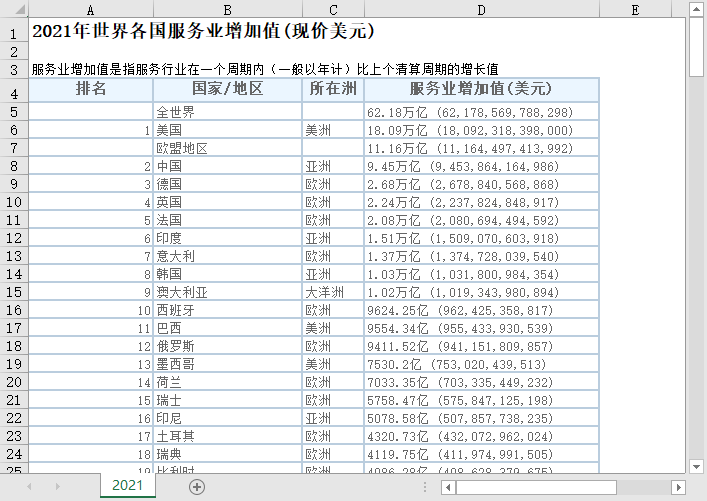
Task: Select the cell with 中国 value 9.45万亿
Action: (x=482, y=166)
